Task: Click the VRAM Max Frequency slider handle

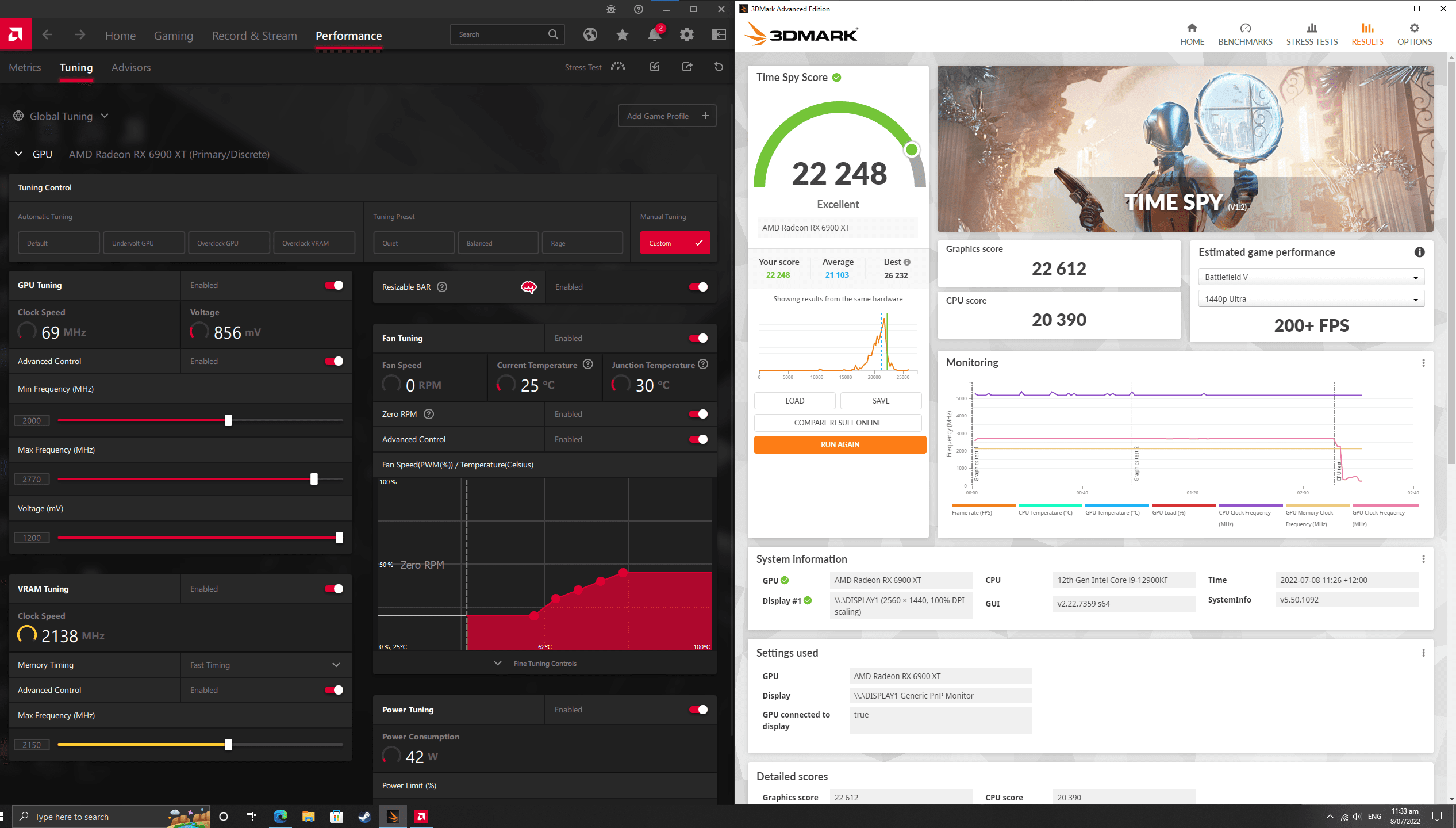Action: point(228,745)
